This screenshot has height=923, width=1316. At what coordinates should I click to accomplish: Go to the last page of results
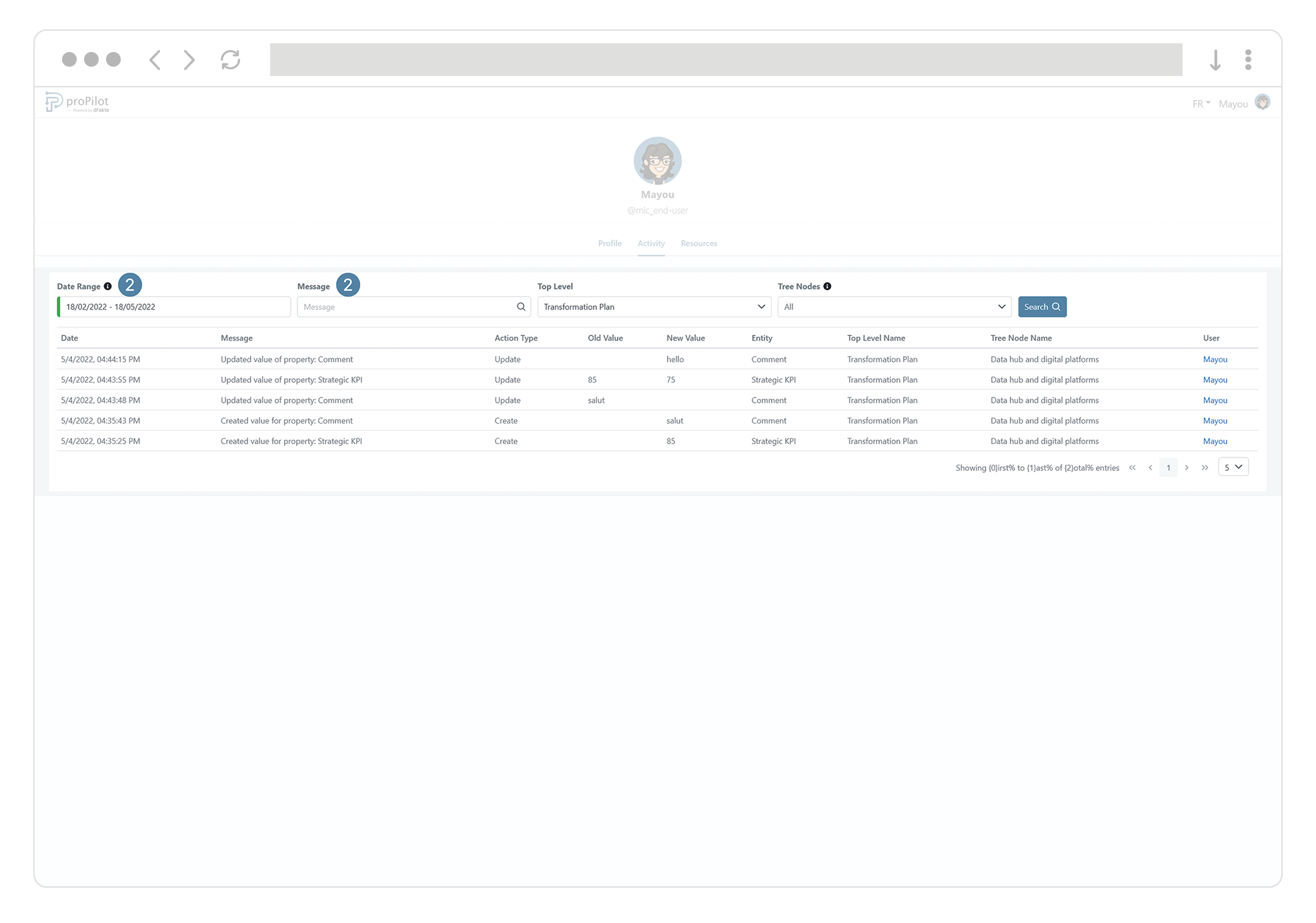coord(1205,468)
